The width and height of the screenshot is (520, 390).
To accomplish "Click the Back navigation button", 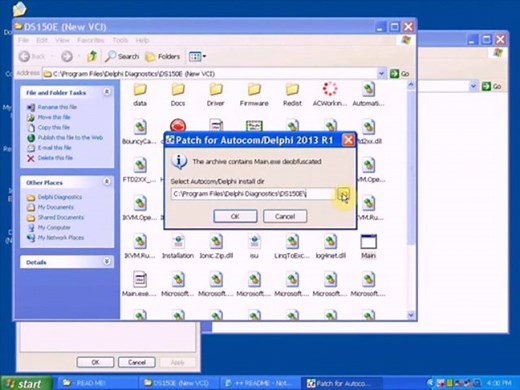I will coord(32,57).
